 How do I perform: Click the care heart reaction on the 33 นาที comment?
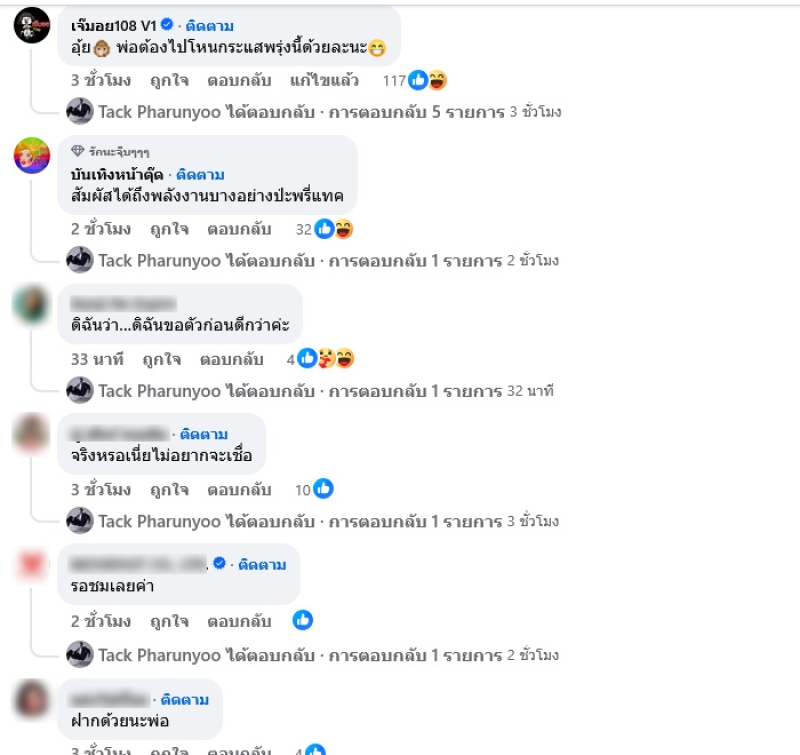tap(327, 359)
